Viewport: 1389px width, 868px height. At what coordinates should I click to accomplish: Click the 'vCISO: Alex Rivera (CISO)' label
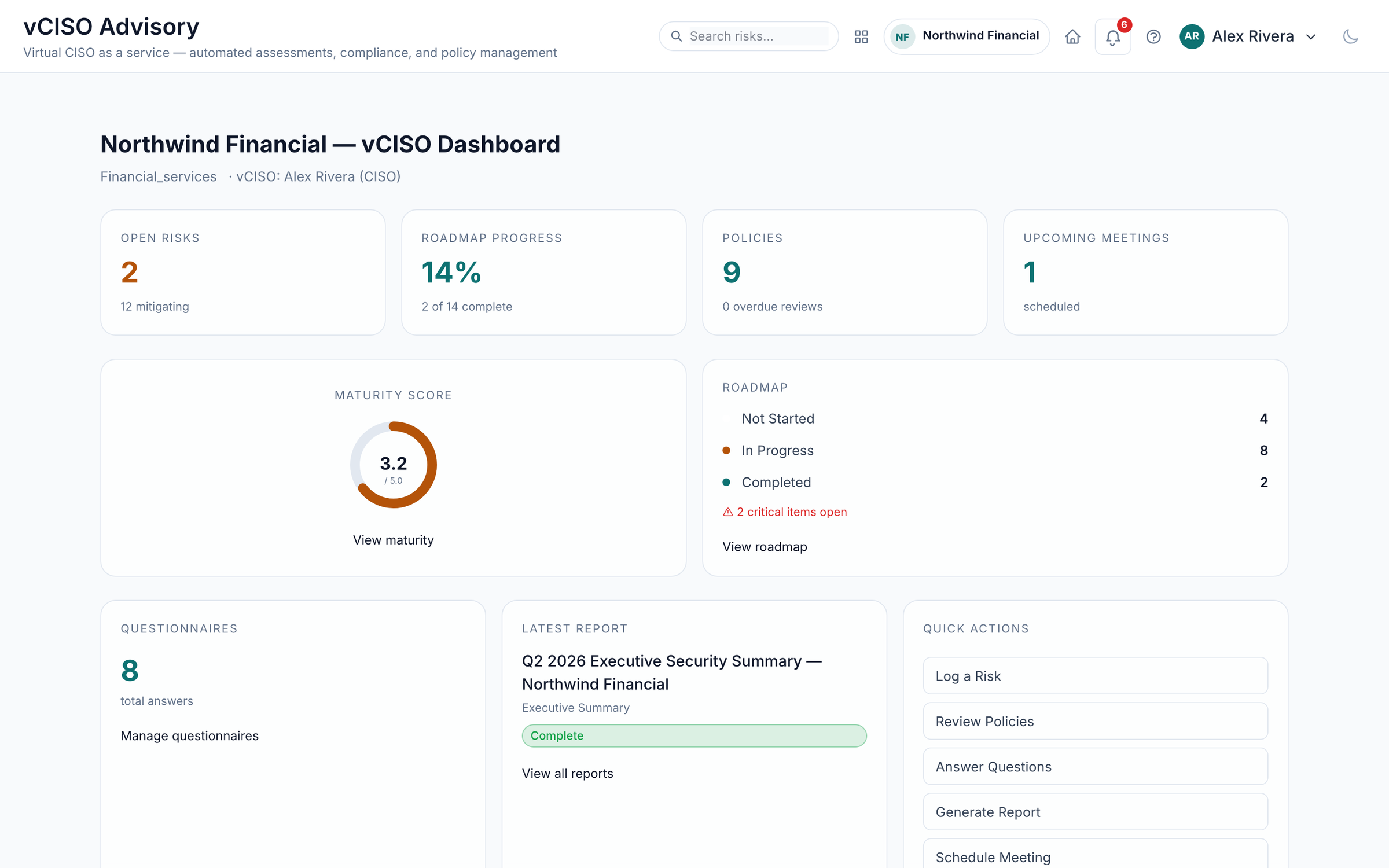(x=318, y=176)
